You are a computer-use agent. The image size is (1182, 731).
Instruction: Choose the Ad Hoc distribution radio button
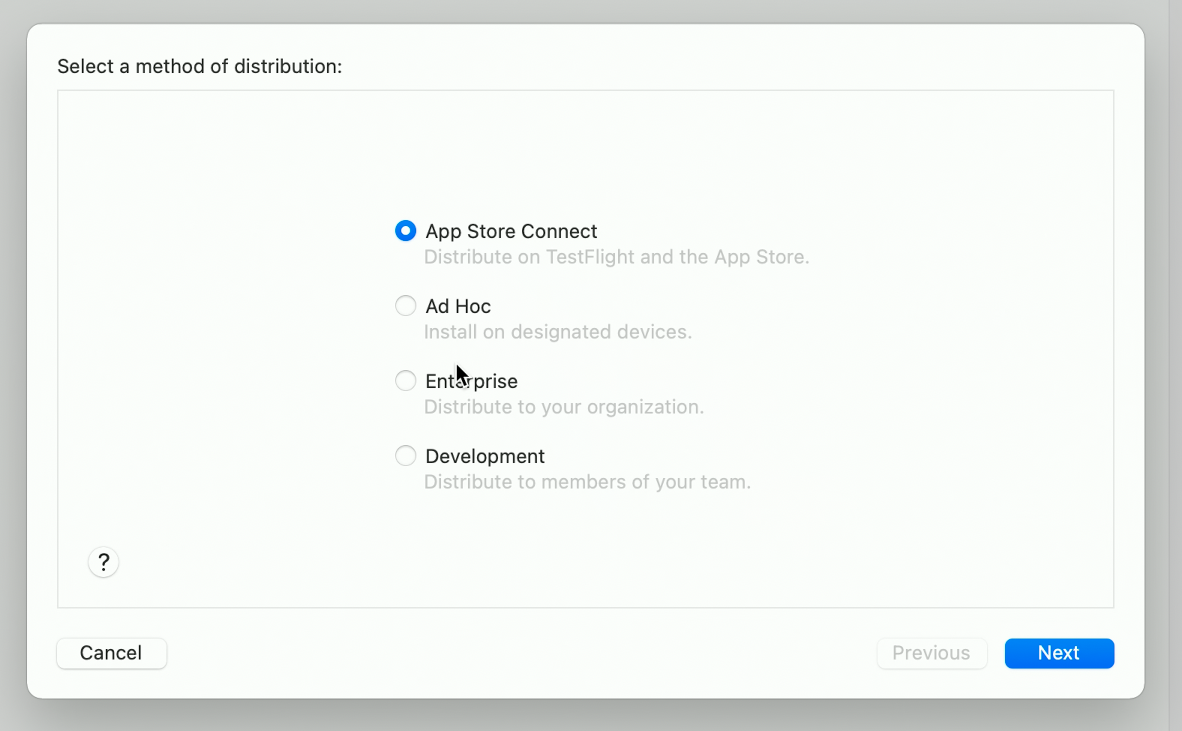tap(406, 305)
